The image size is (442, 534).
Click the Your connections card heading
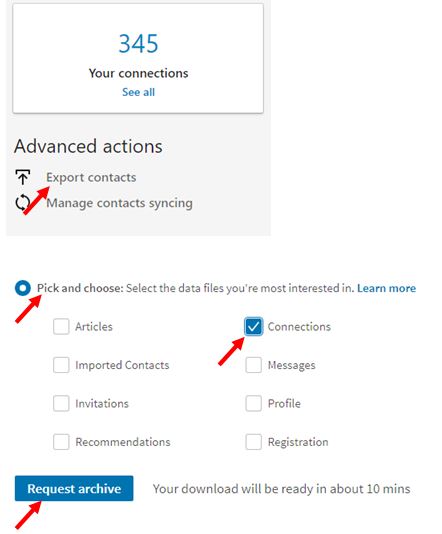138,73
